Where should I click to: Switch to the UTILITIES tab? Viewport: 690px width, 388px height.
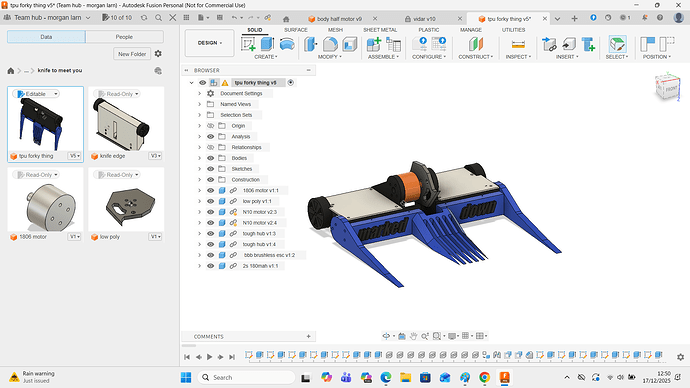pyautogui.click(x=514, y=30)
